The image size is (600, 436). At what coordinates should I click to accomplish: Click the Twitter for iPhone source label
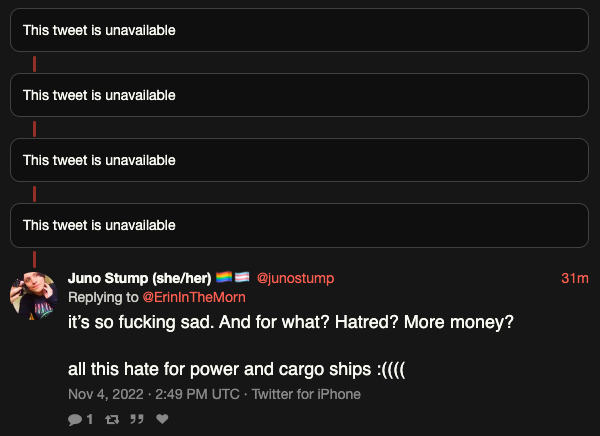point(306,394)
